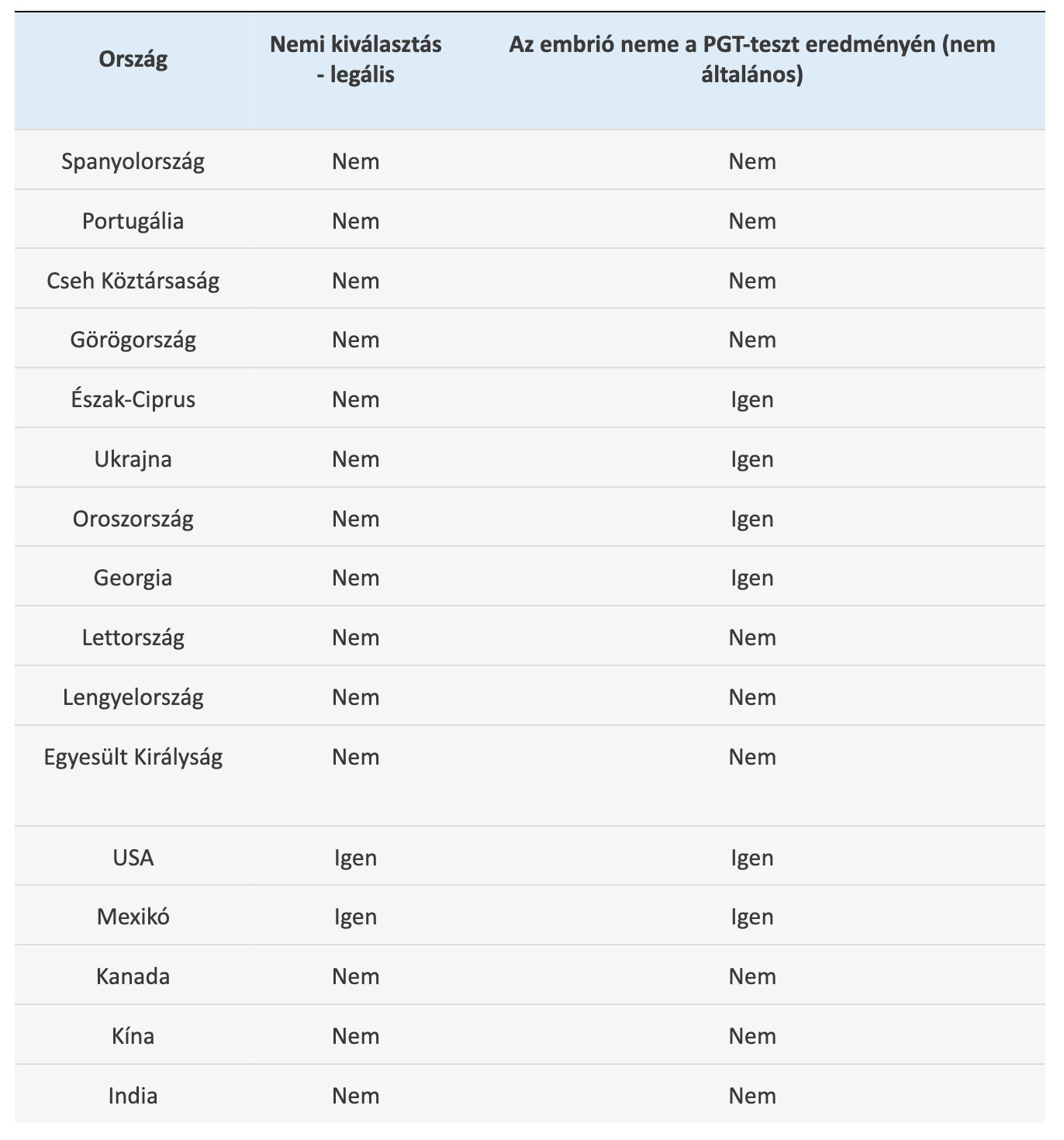
Task: Select the Kanada country cell
Action: click(133, 976)
